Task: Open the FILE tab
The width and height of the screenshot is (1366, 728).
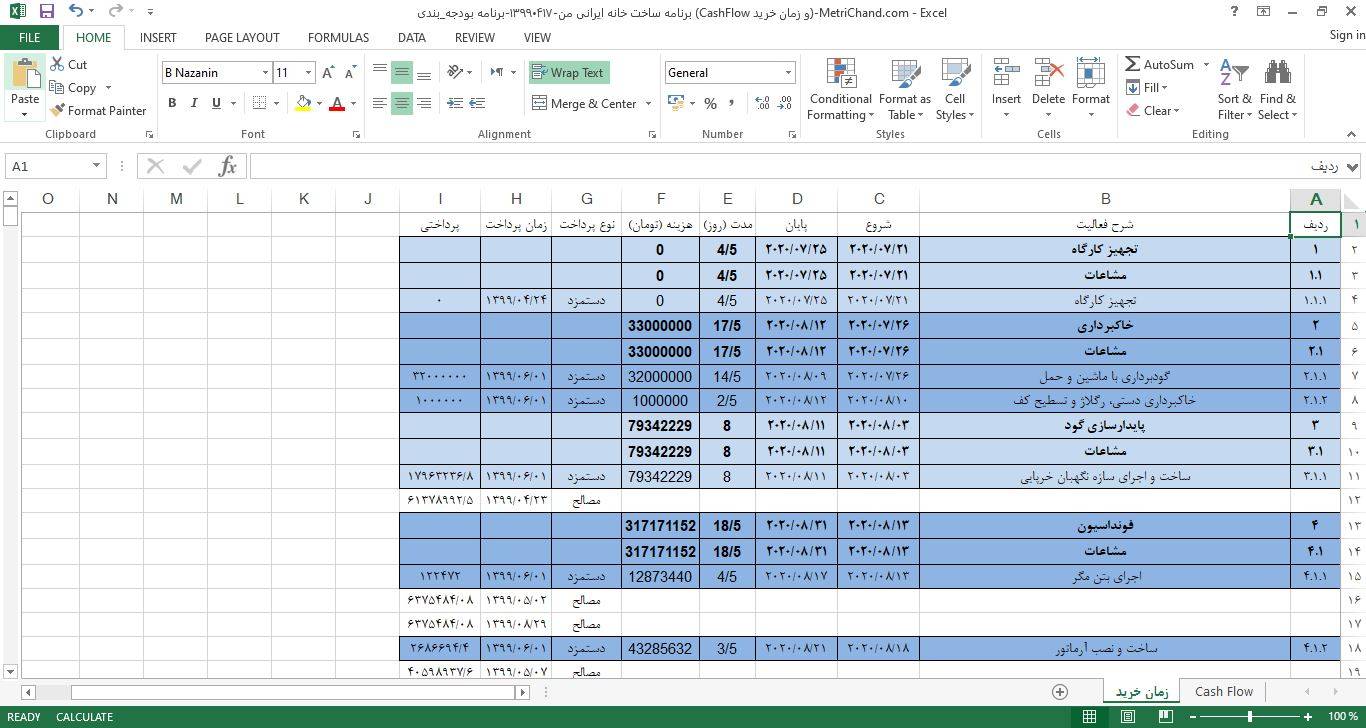Action: click(30, 37)
